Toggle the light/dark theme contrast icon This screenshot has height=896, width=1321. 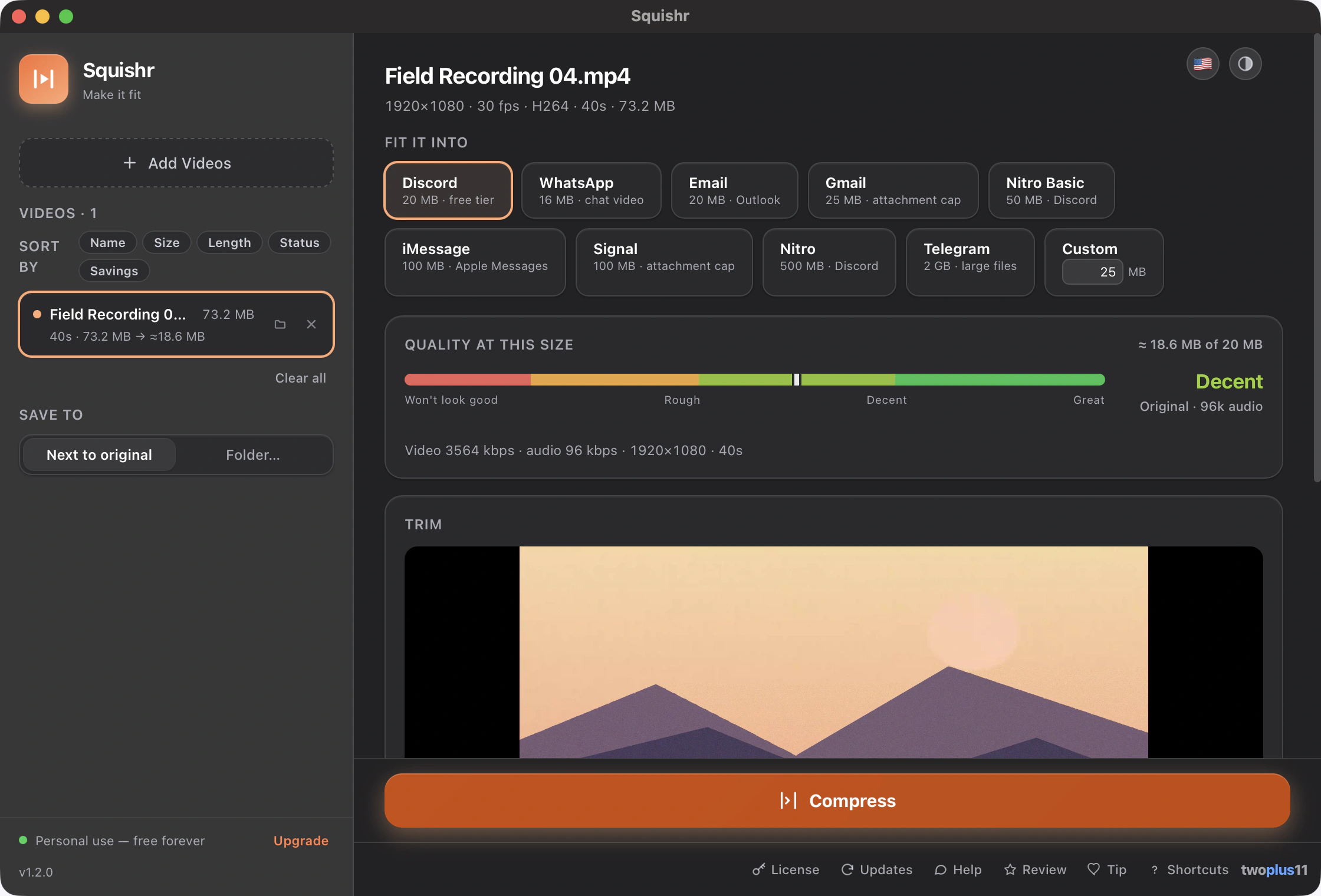tap(1245, 64)
